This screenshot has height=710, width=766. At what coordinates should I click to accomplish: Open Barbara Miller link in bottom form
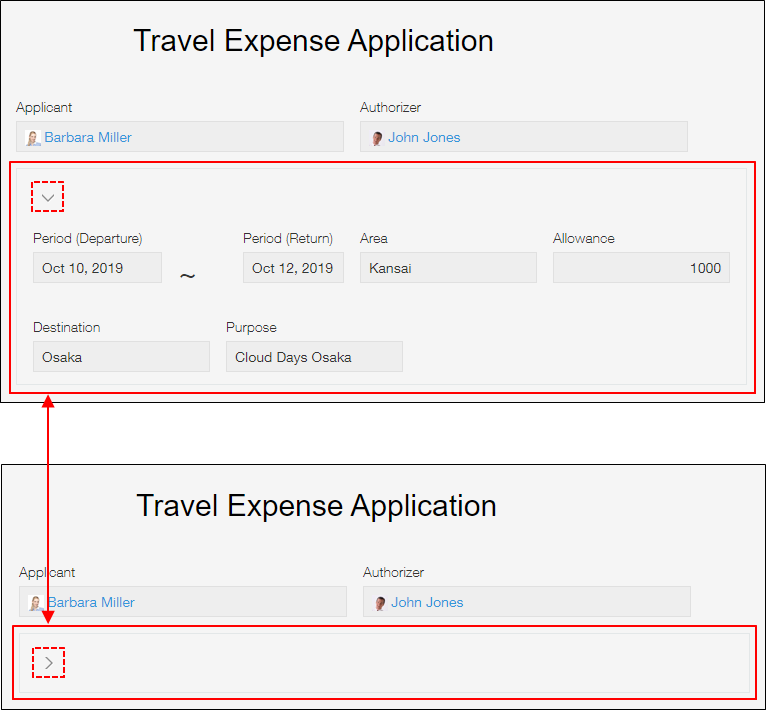91,603
